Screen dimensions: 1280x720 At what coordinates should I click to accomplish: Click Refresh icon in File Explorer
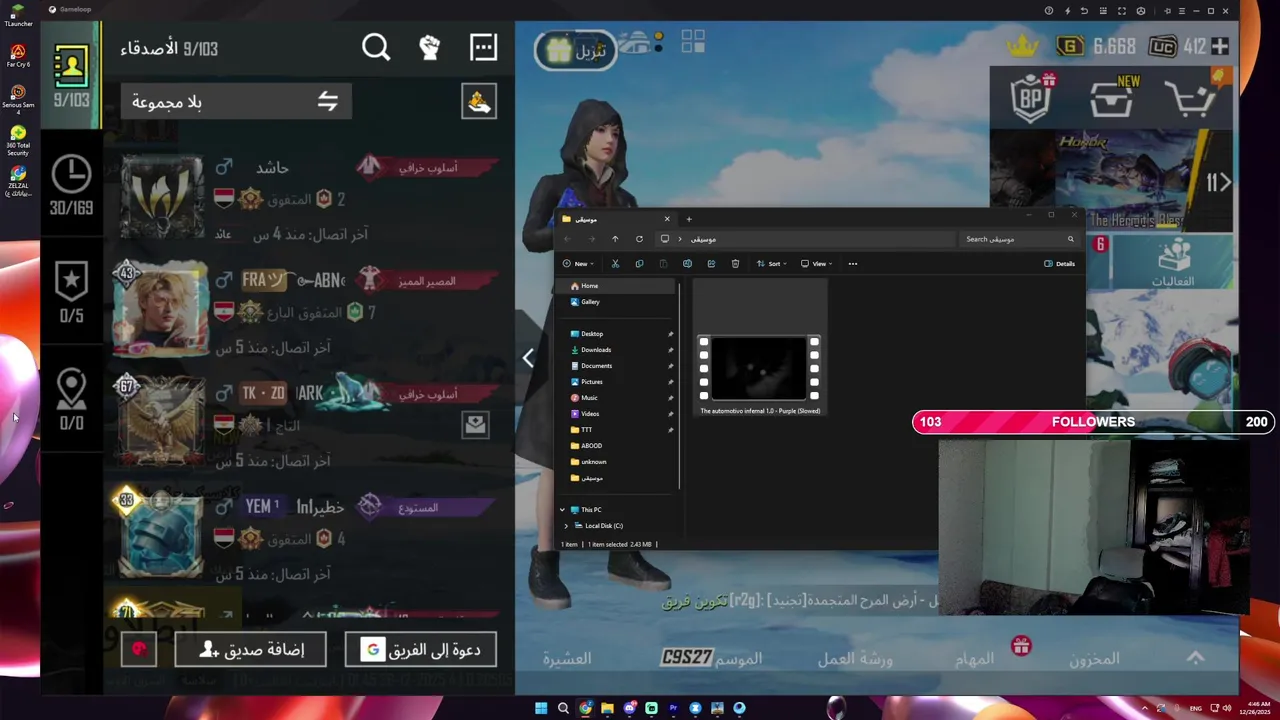[x=639, y=239]
